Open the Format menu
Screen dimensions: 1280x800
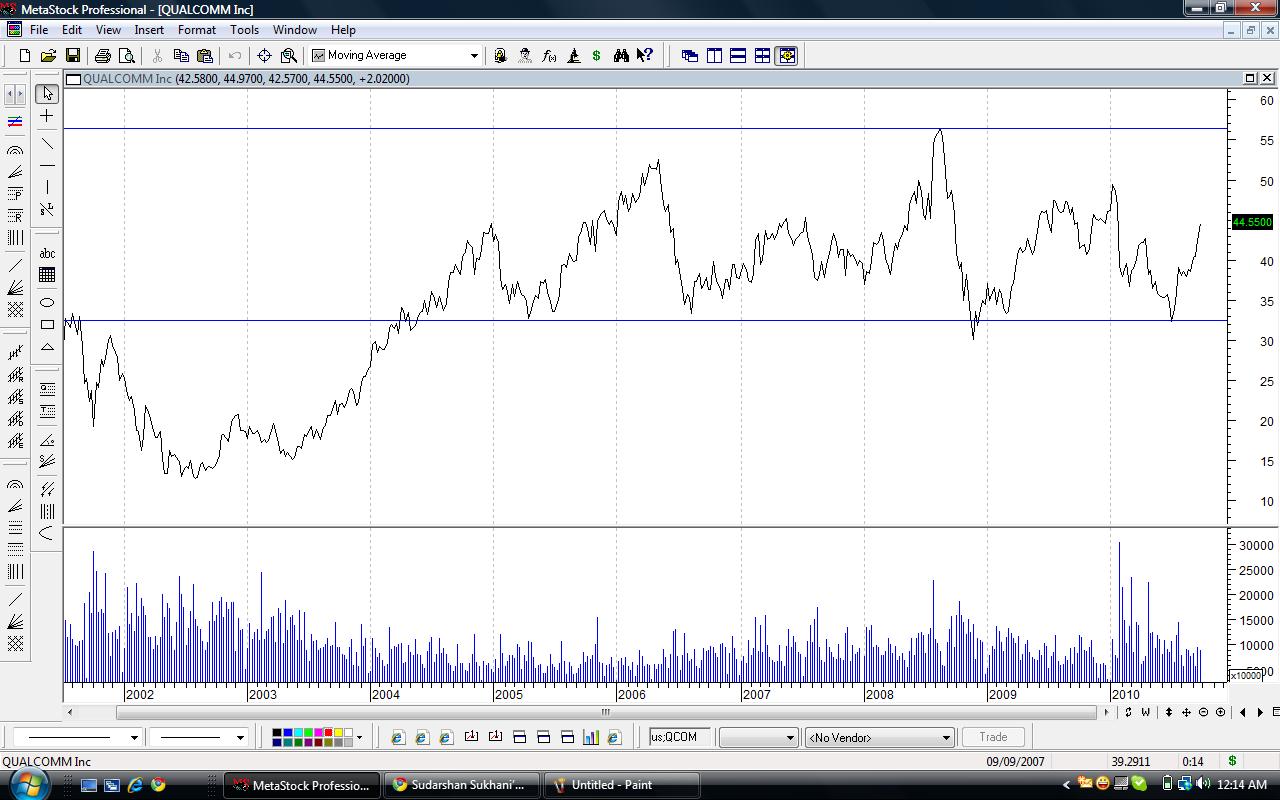click(196, 30)
